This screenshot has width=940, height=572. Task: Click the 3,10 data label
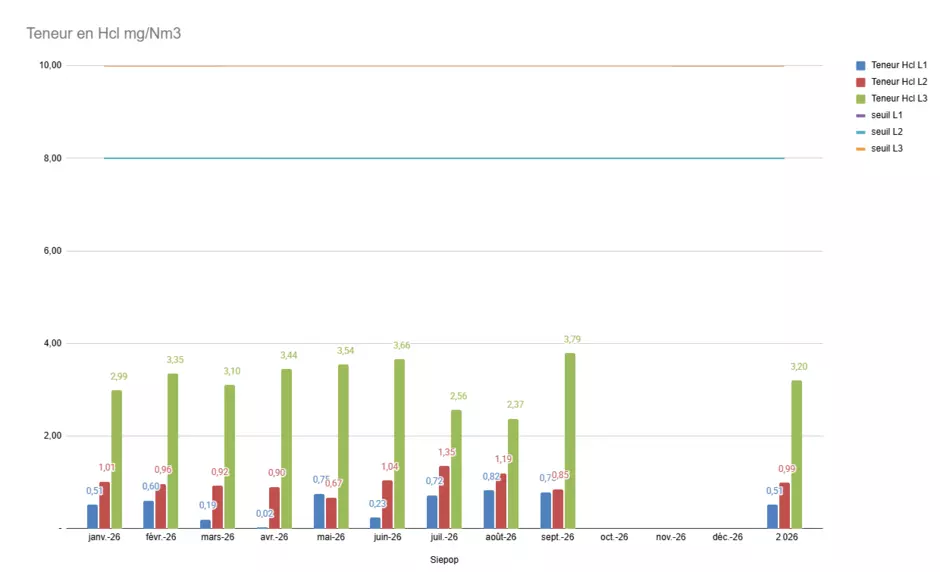click(232, 372)
